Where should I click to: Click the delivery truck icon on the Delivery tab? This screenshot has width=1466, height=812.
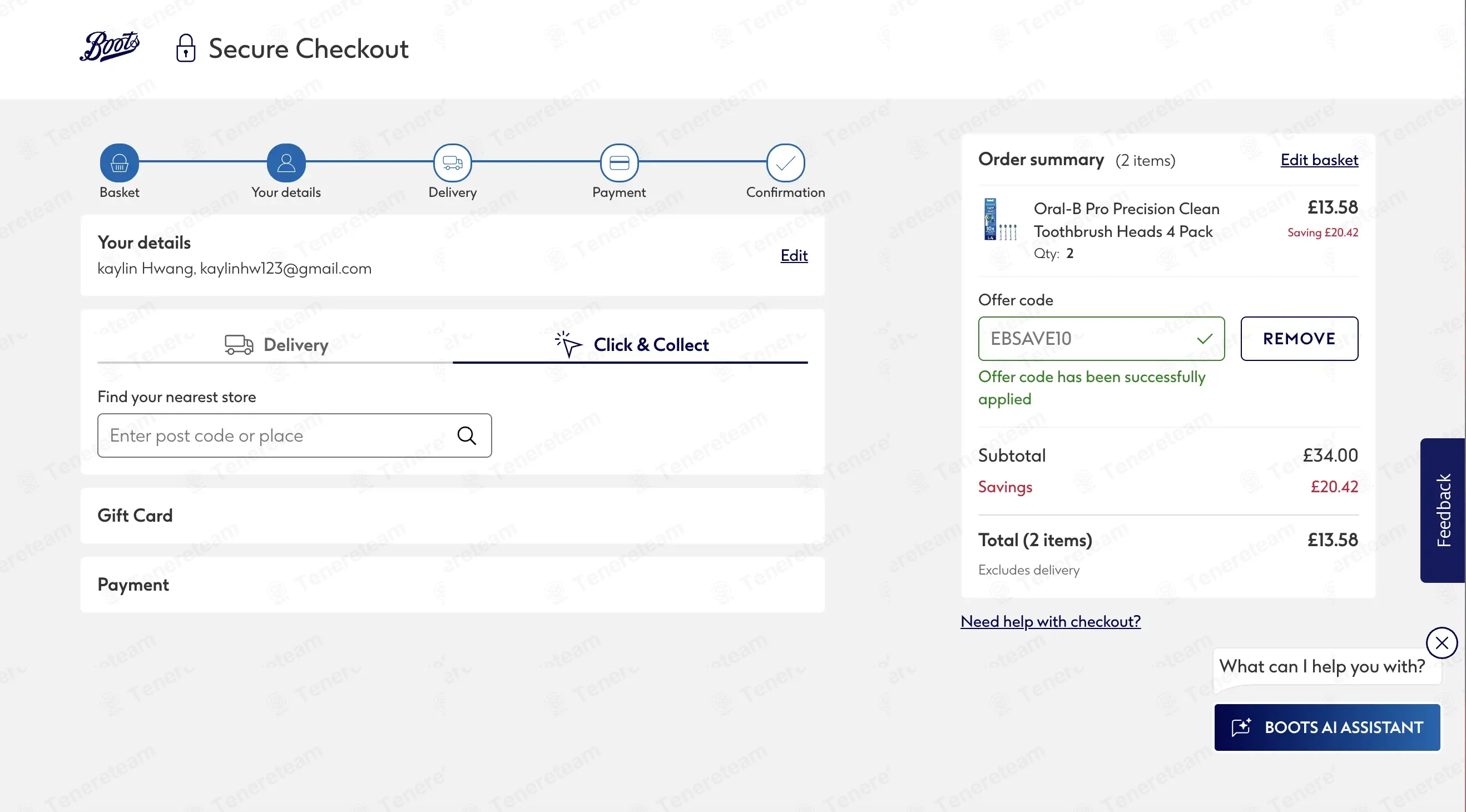pyautogui.click(x=239, y=344)
